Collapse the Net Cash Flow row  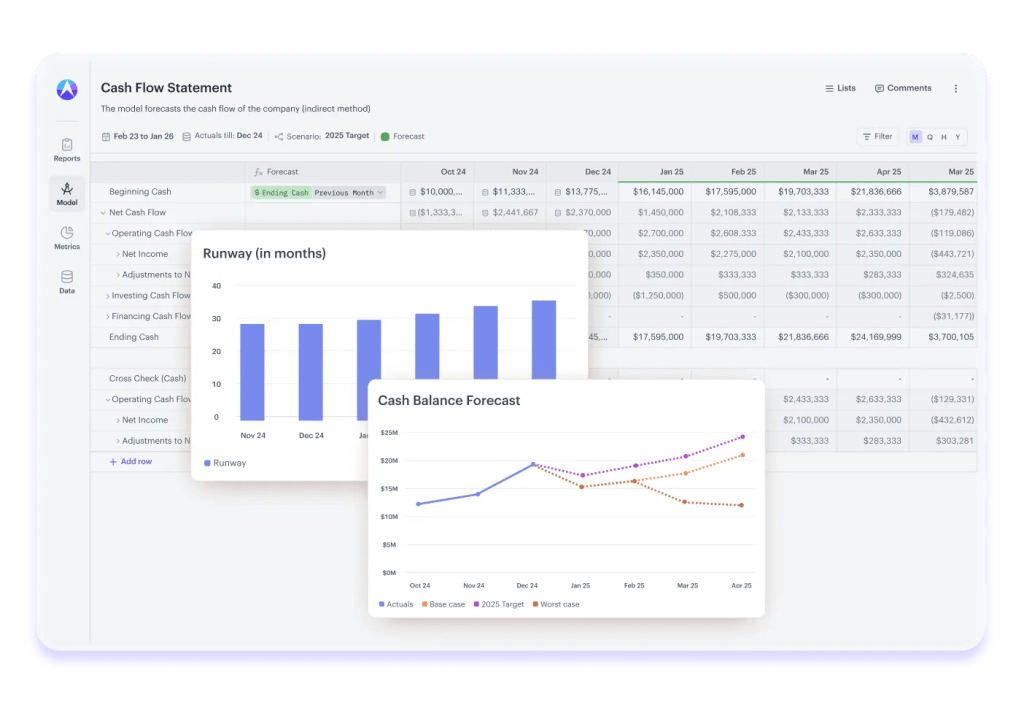pos(103,213)
